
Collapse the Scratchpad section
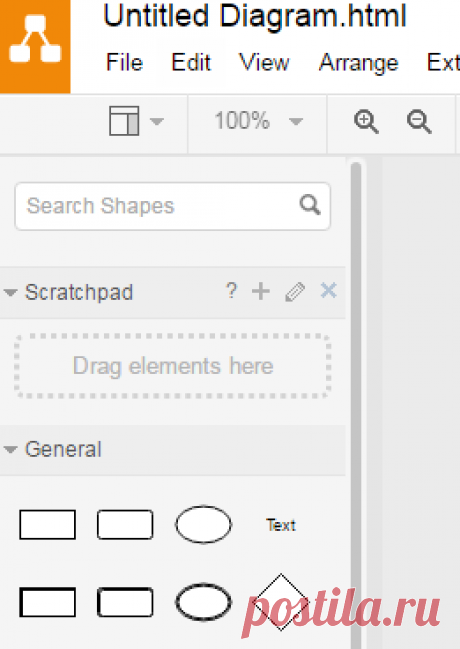coord(10,293)
